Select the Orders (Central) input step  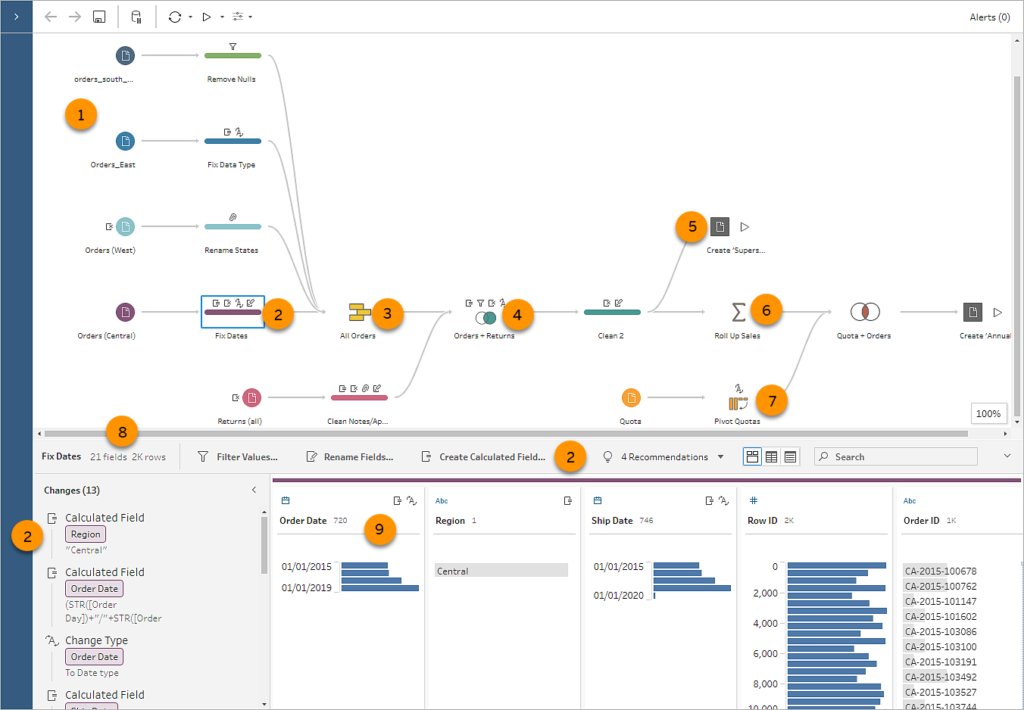(x=125, y=313)
